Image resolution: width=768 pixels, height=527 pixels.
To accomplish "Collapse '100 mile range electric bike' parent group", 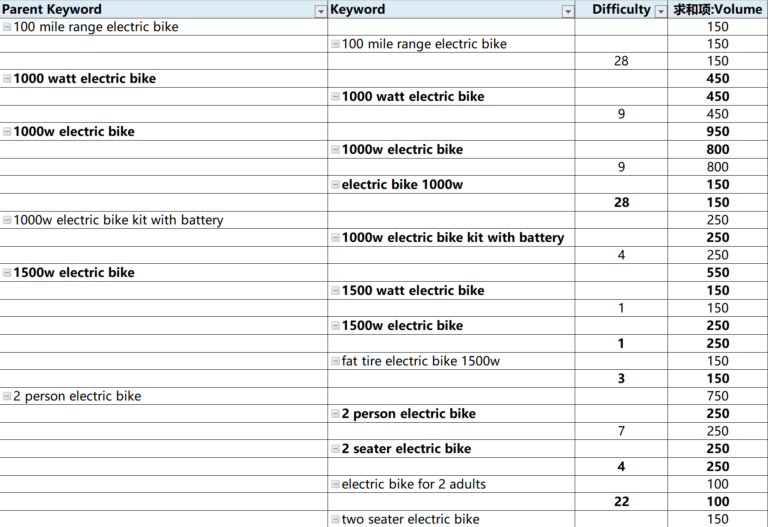I will point(7,27).
